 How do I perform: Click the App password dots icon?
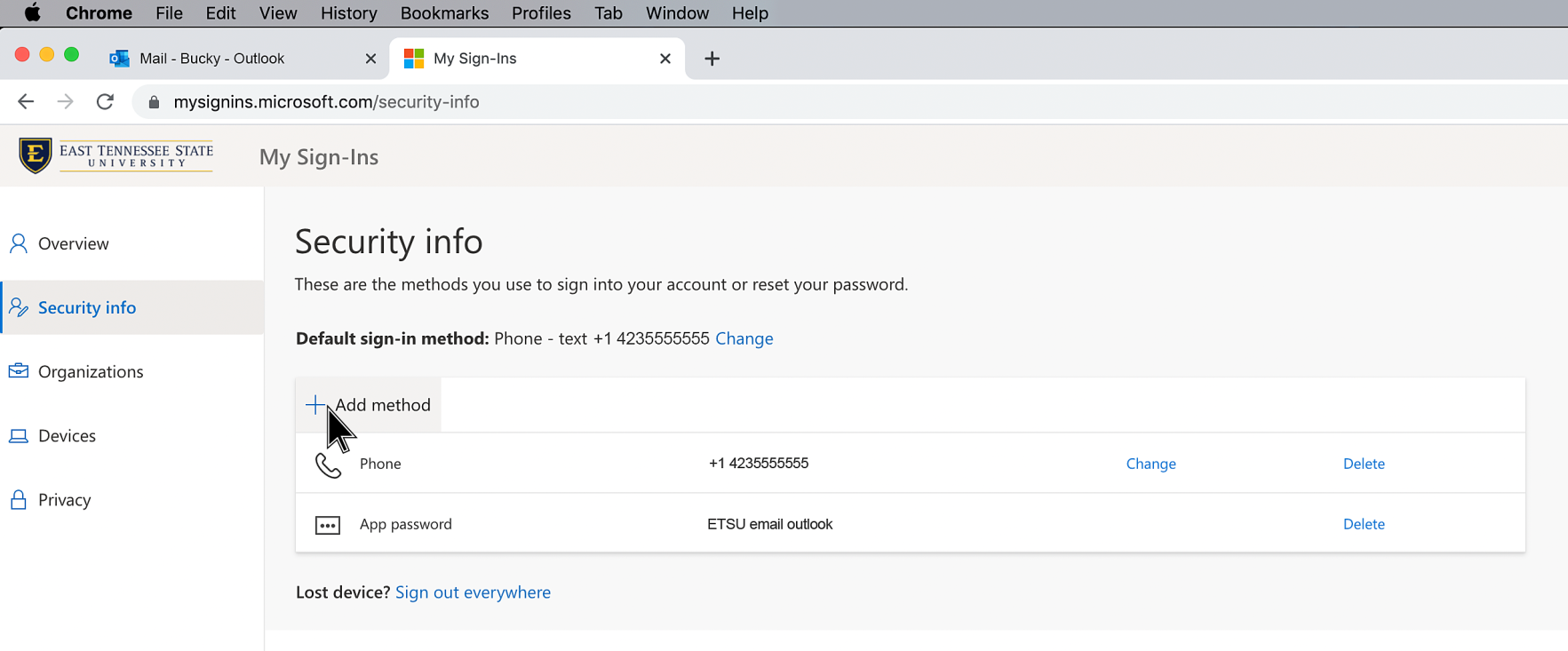pos(328,525)
